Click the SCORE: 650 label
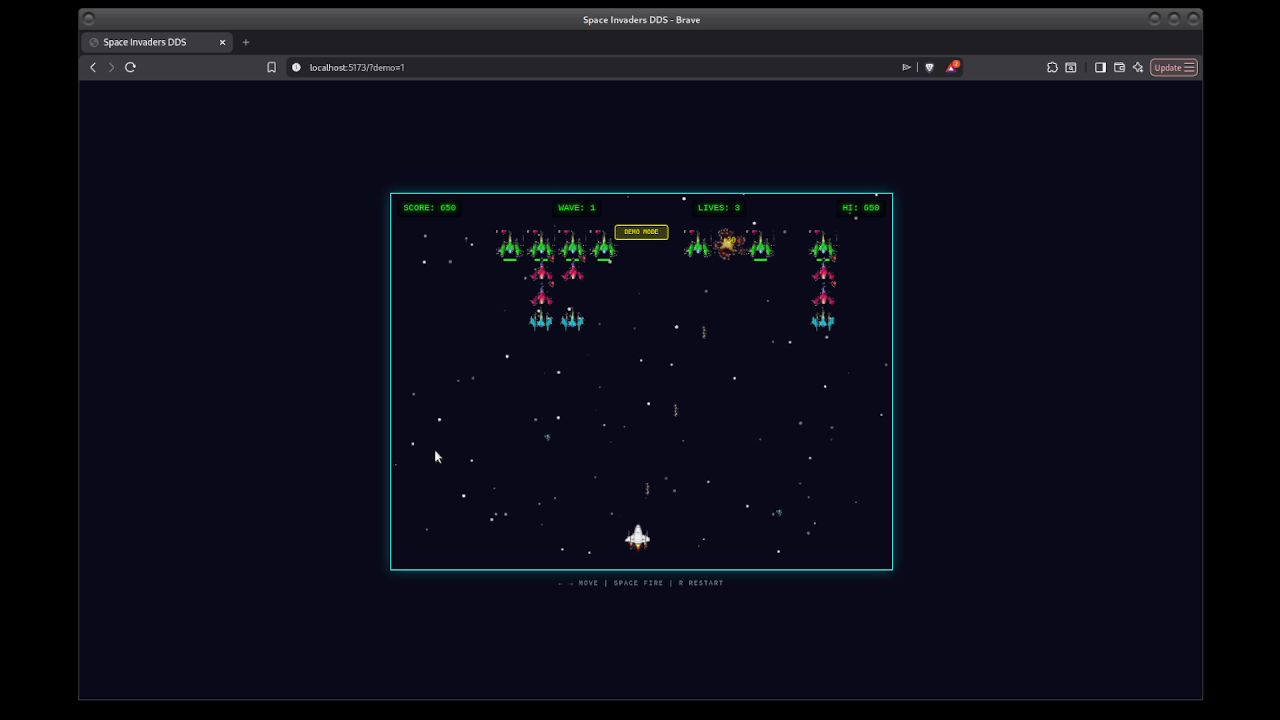Screen dimensions: 1280x720 429,207
